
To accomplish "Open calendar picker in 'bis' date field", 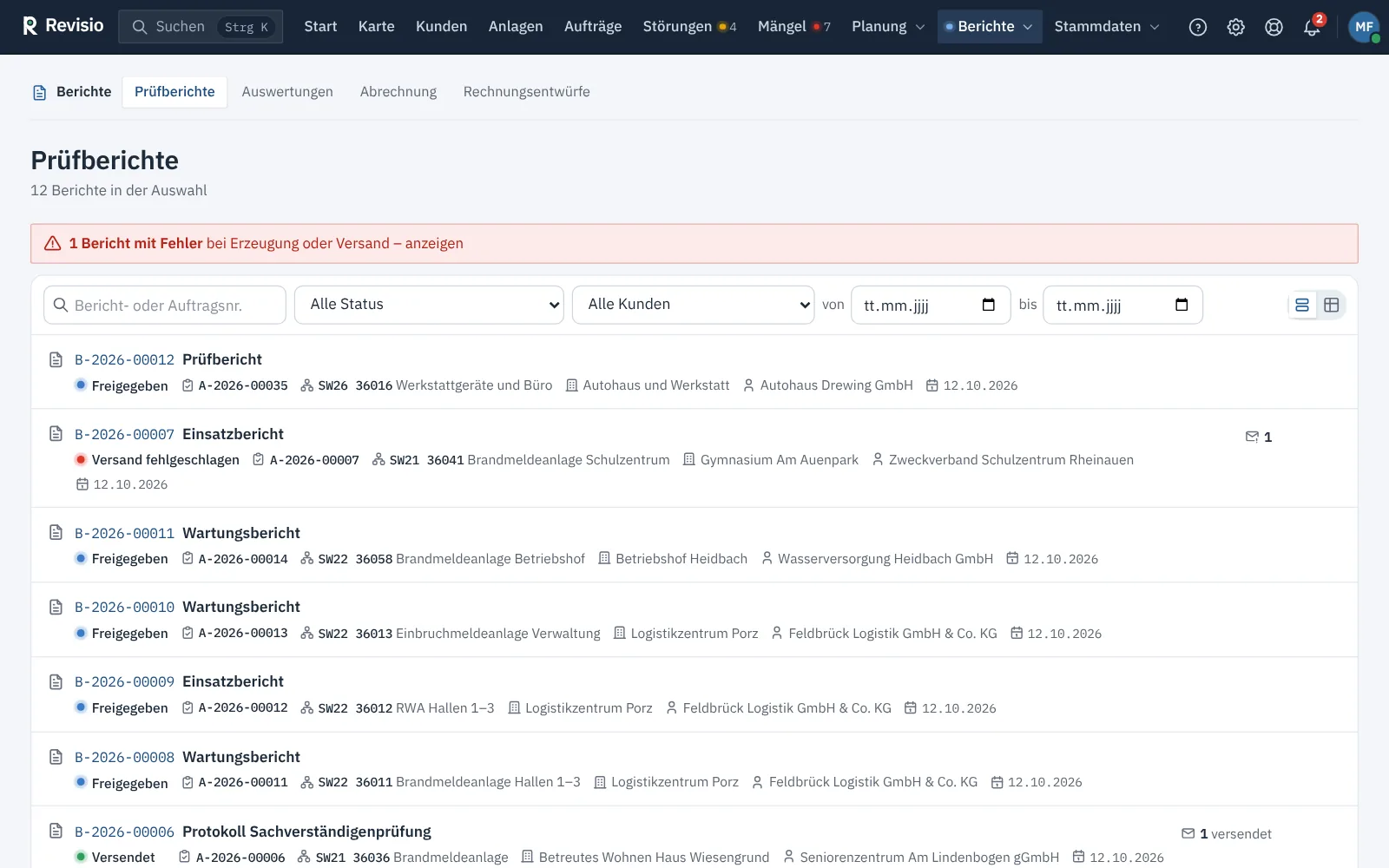I will pos(1182,305).
